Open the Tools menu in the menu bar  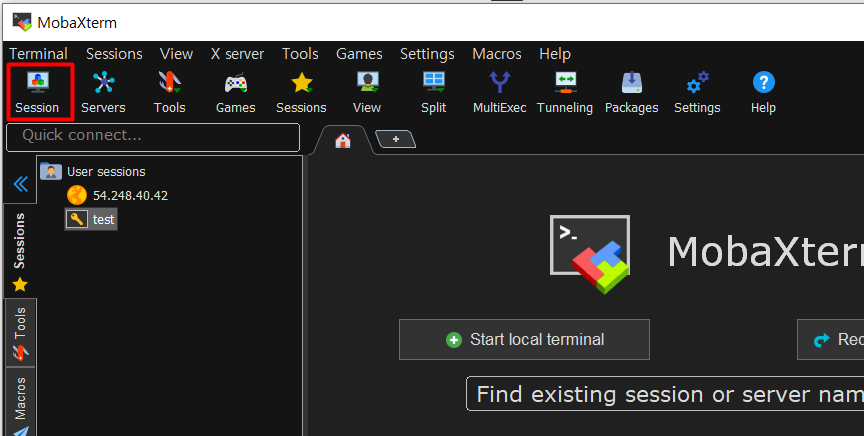[x=300, y=54]
